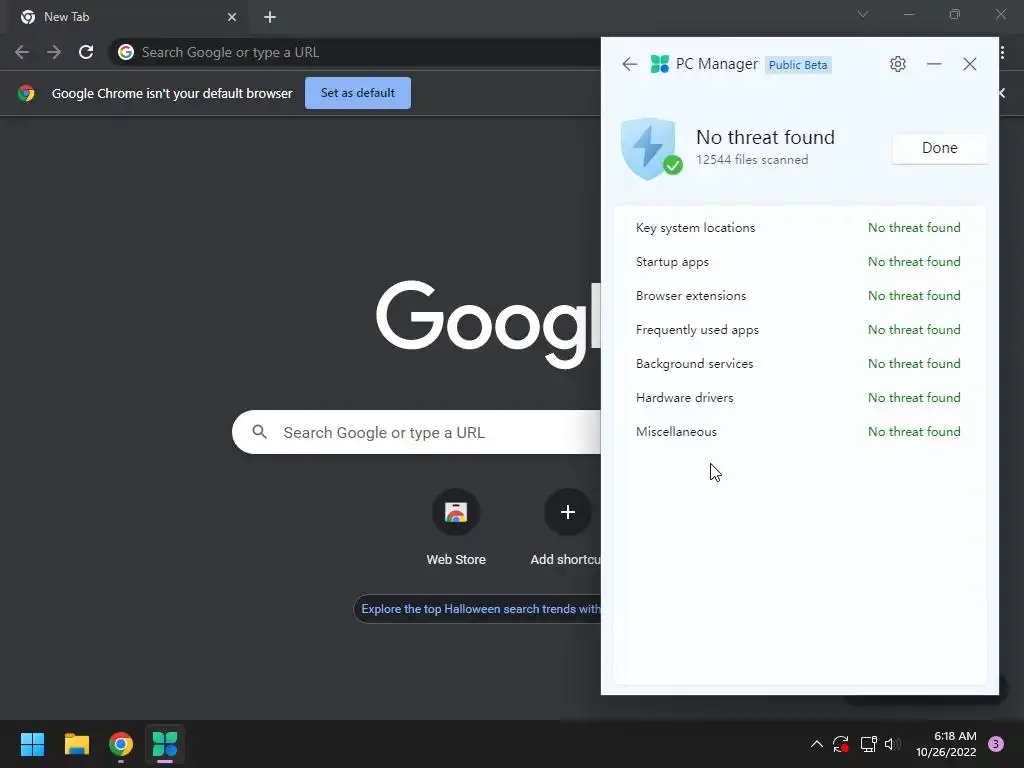Screen dimensions: 1024x768
Task: Open network tray icon
Action: click(x=869, y=744)
